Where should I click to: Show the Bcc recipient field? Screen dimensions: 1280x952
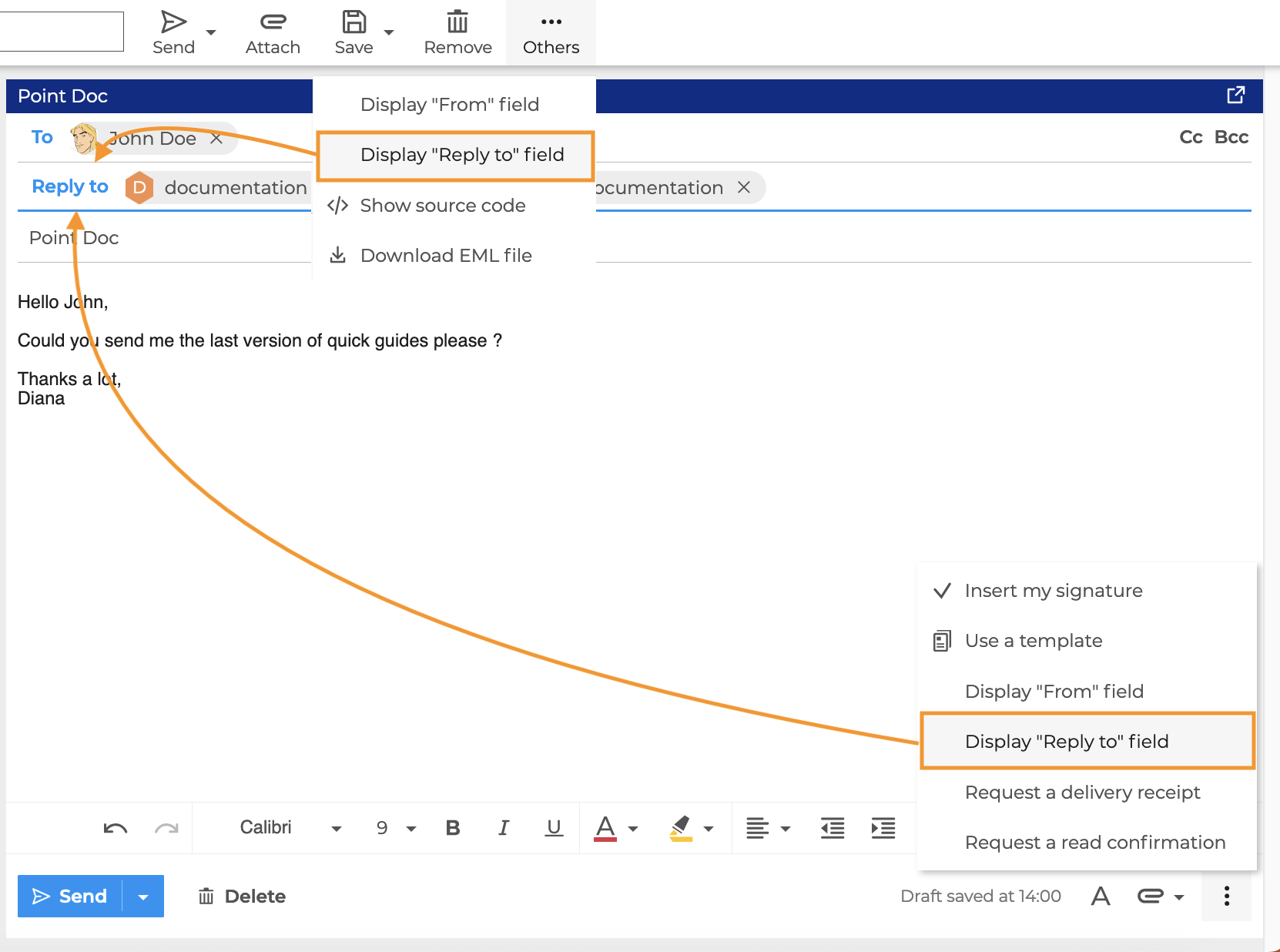[1231, 137]
